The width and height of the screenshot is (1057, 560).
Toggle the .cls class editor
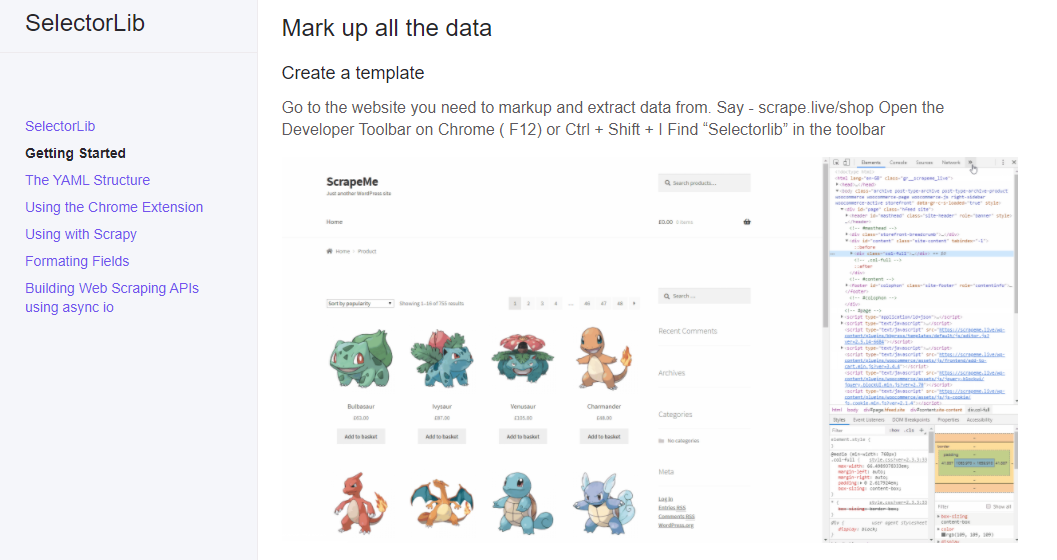coord(909,430)
